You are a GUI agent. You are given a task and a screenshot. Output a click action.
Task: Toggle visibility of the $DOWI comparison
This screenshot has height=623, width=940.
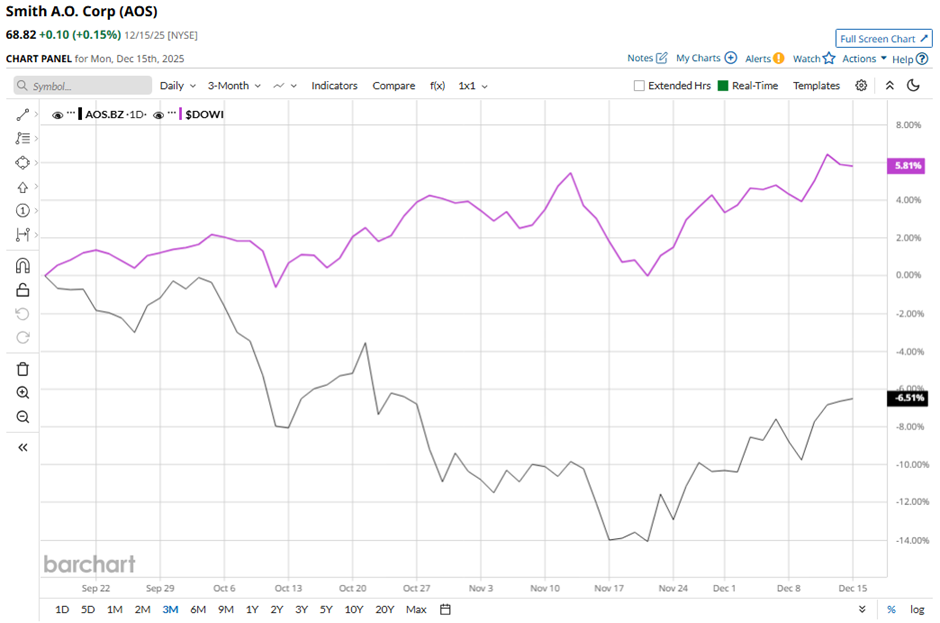pos(158,114)
